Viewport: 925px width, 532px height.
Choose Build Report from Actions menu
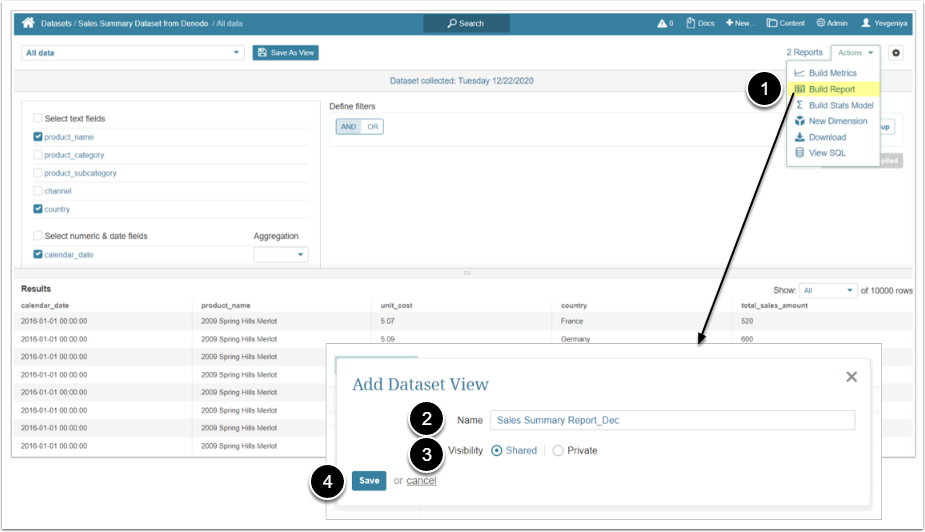pyautogui.click(x=832, y=89)
